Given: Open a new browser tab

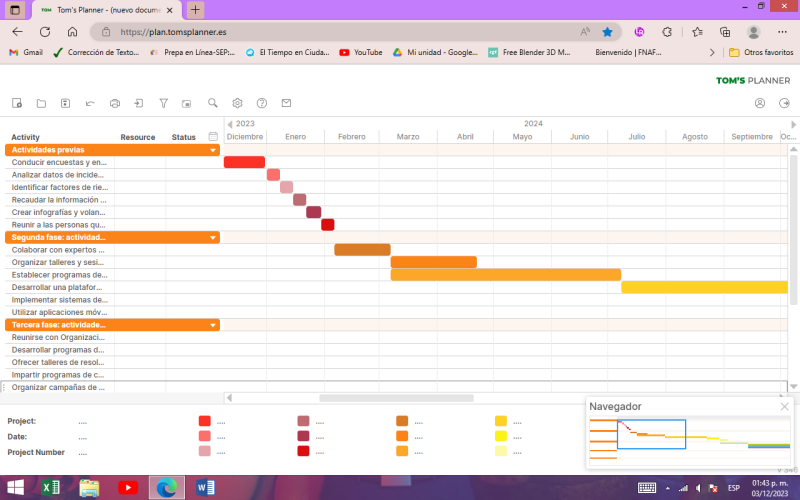Looking at the screenshot, I should click(x=195, y=10).
